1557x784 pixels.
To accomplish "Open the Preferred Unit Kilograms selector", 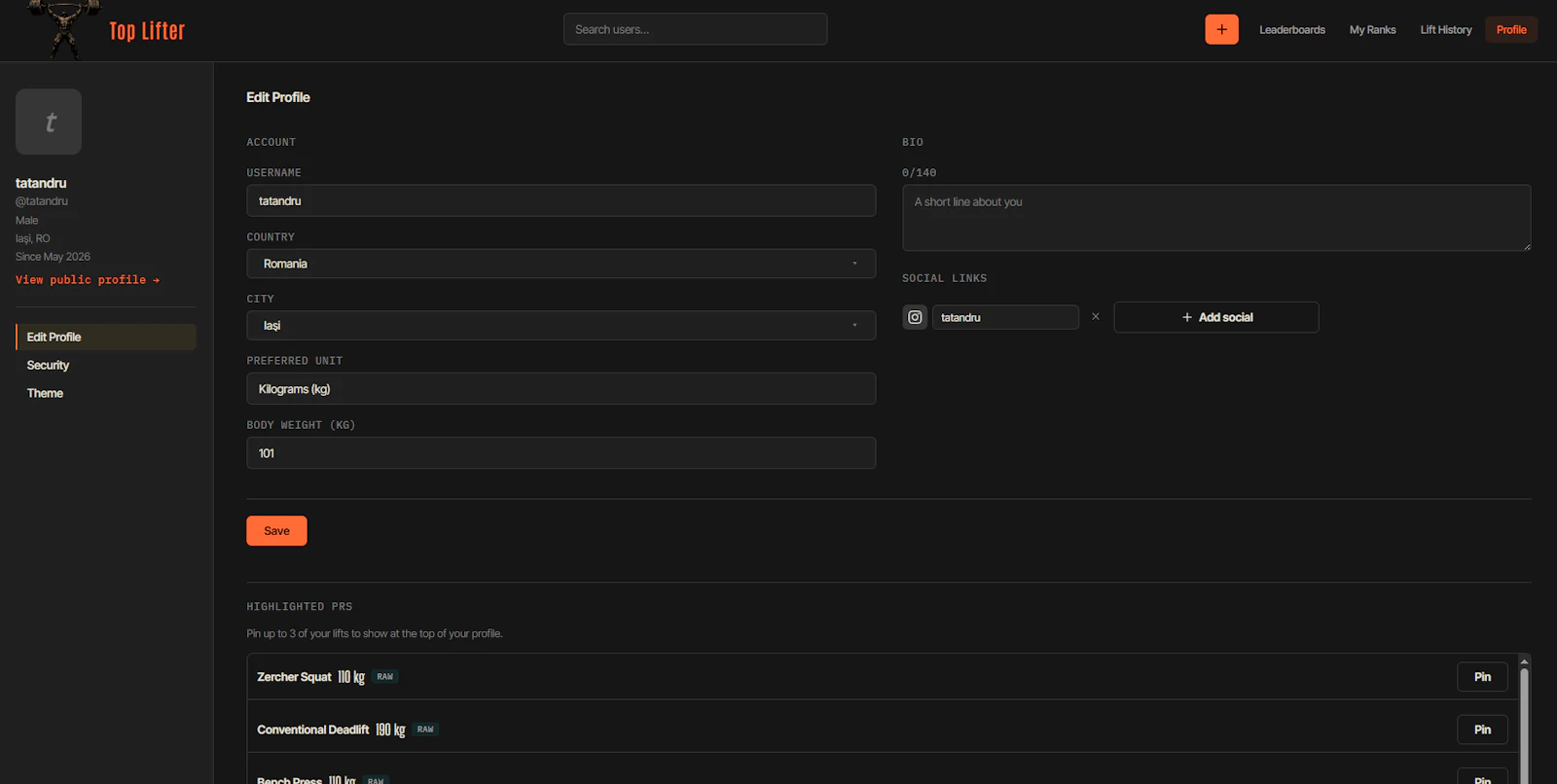I will coord(561,389).
